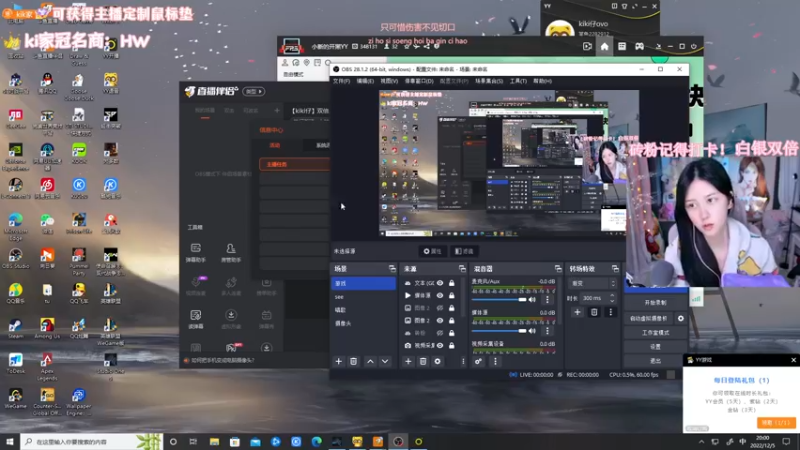The width and height of the screenshot is (800, 450).
Task: Open media source channel three-dot options
Action: pyautogui.click(x=547, y=331)
